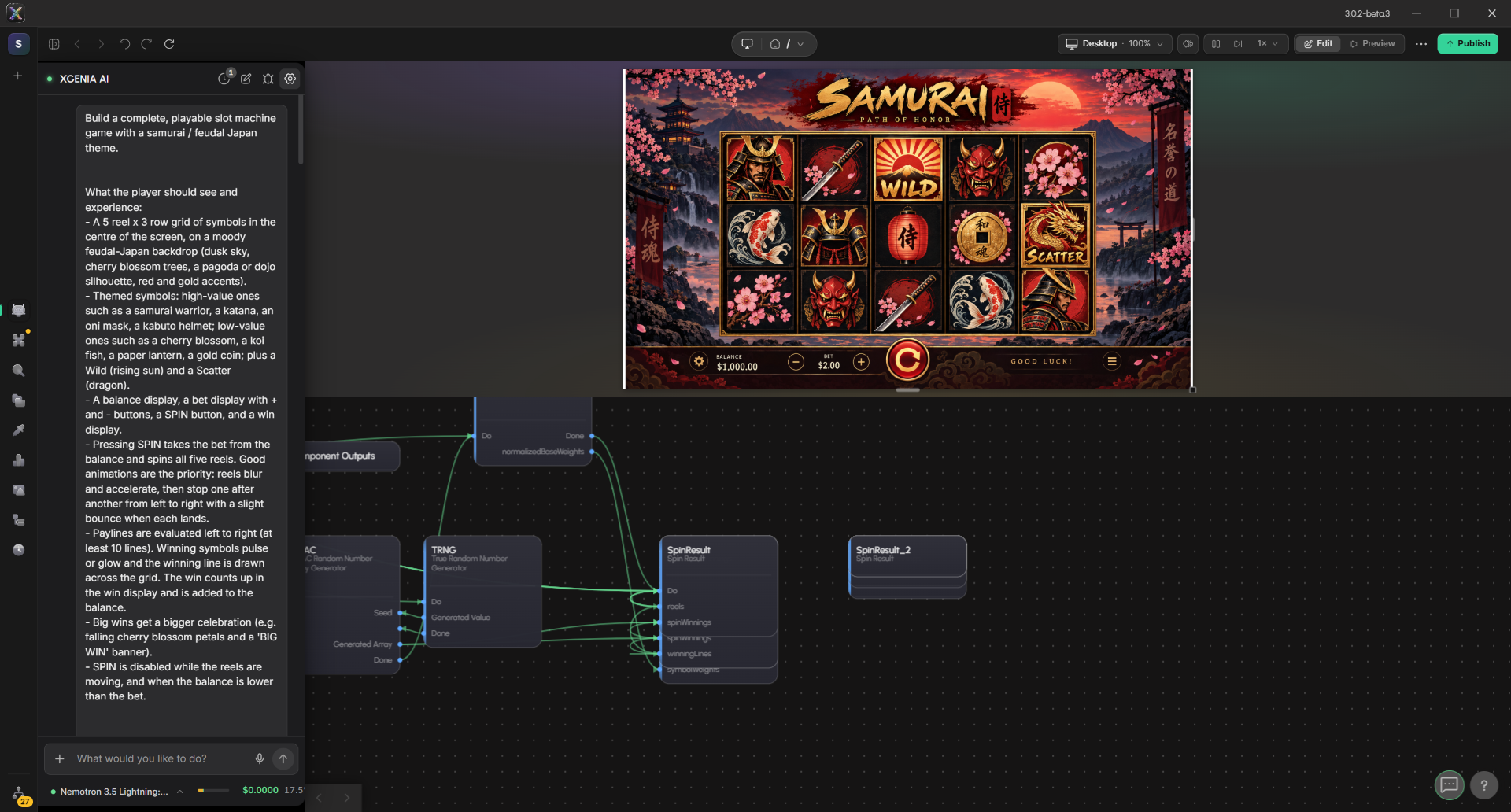Switch to Preview mode
The width and height of the screenshot is (1511, 812).
1373,44
